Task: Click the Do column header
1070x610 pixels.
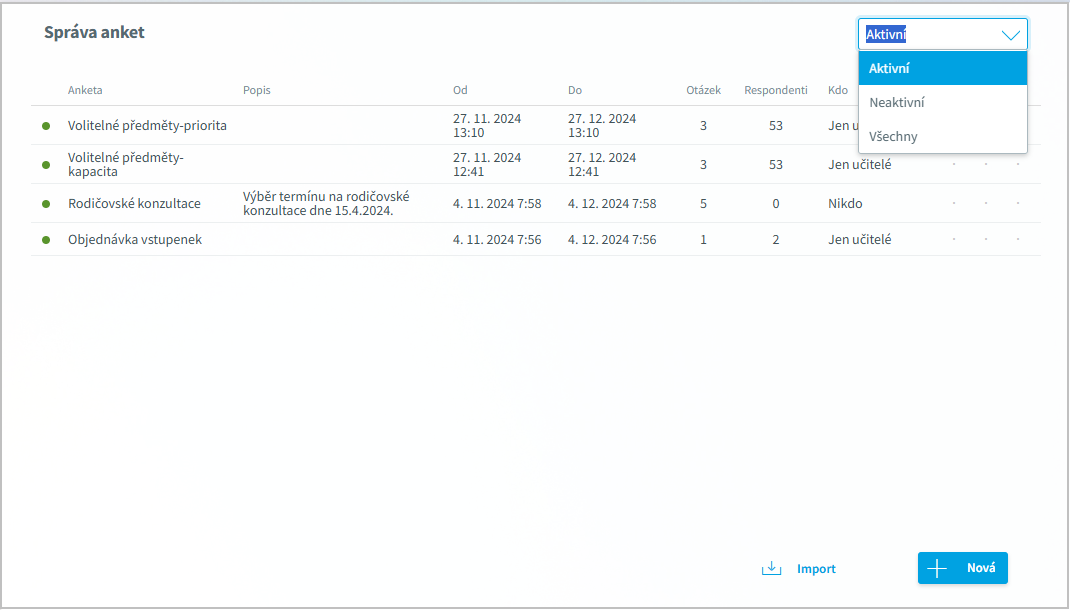Action: pyautogui.click(x=575, y=90)
